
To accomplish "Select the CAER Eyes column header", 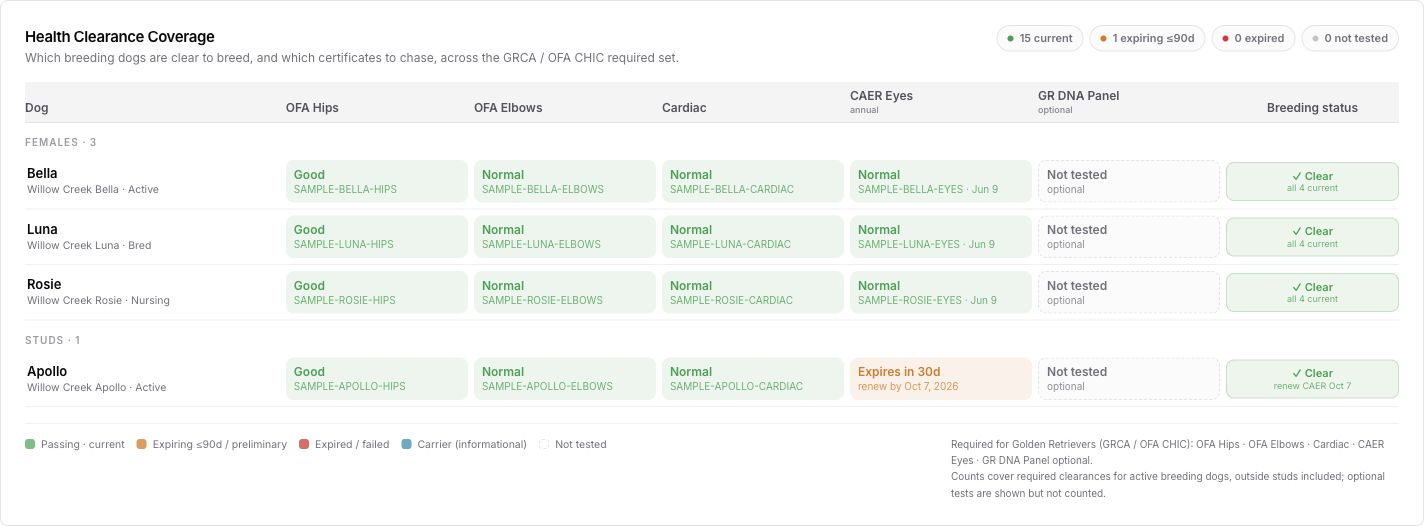I will (x=881, y=96).
